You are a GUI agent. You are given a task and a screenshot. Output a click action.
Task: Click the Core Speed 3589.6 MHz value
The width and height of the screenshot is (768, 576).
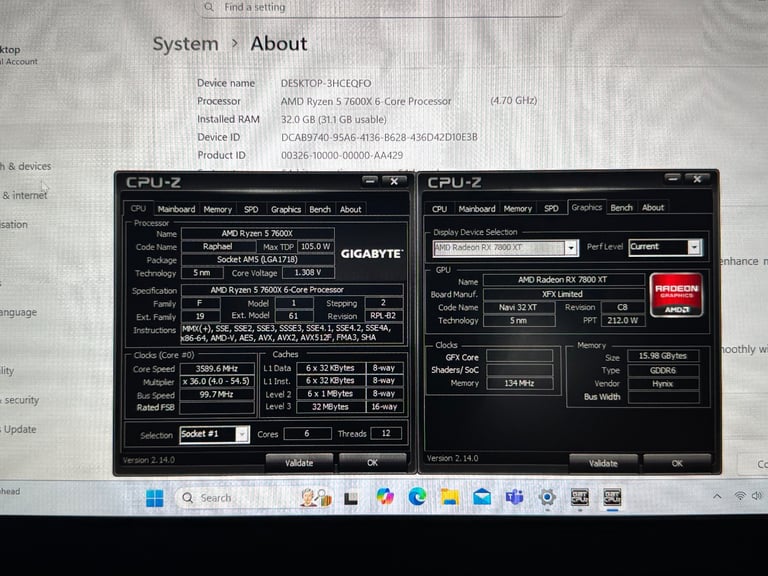[x=217, y=368]
